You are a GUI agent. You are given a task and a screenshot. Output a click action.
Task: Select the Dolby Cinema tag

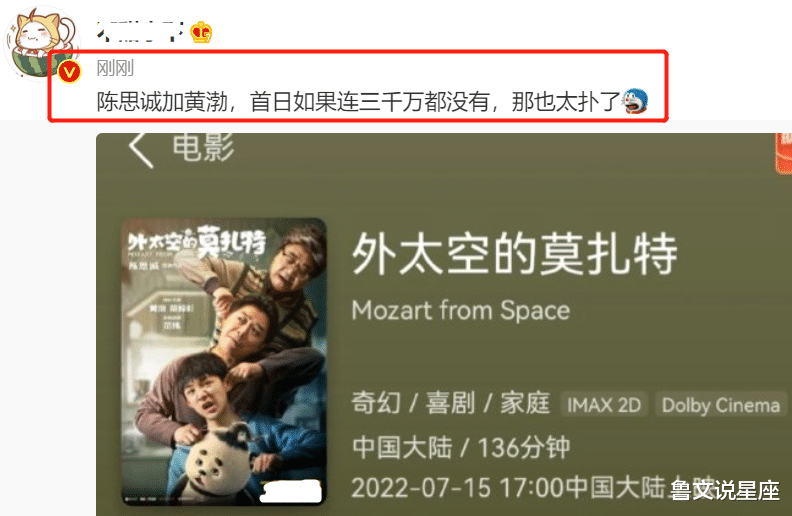721,405
